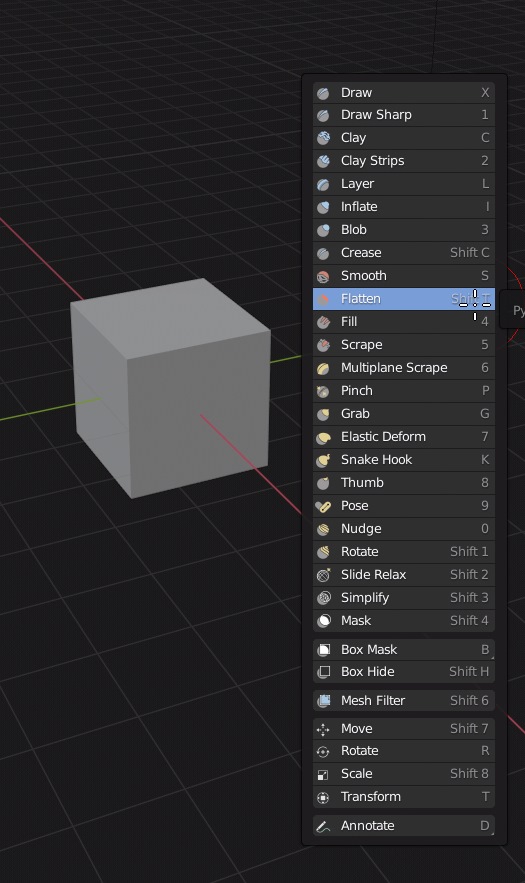Choose Rotate brush with Shift 1 shortcut
The height and width of the screenshot is (883, 525).
point(404,552)
